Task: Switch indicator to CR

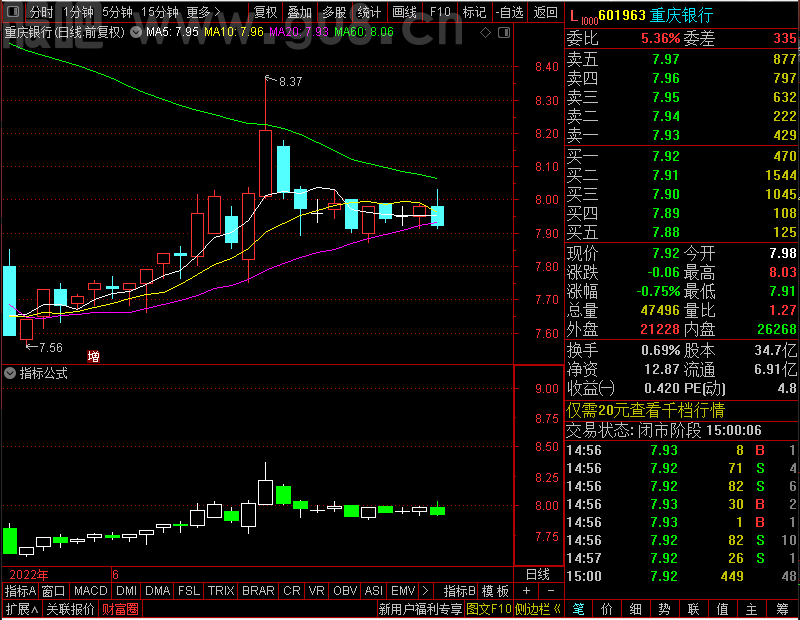Action: [292, 591]
